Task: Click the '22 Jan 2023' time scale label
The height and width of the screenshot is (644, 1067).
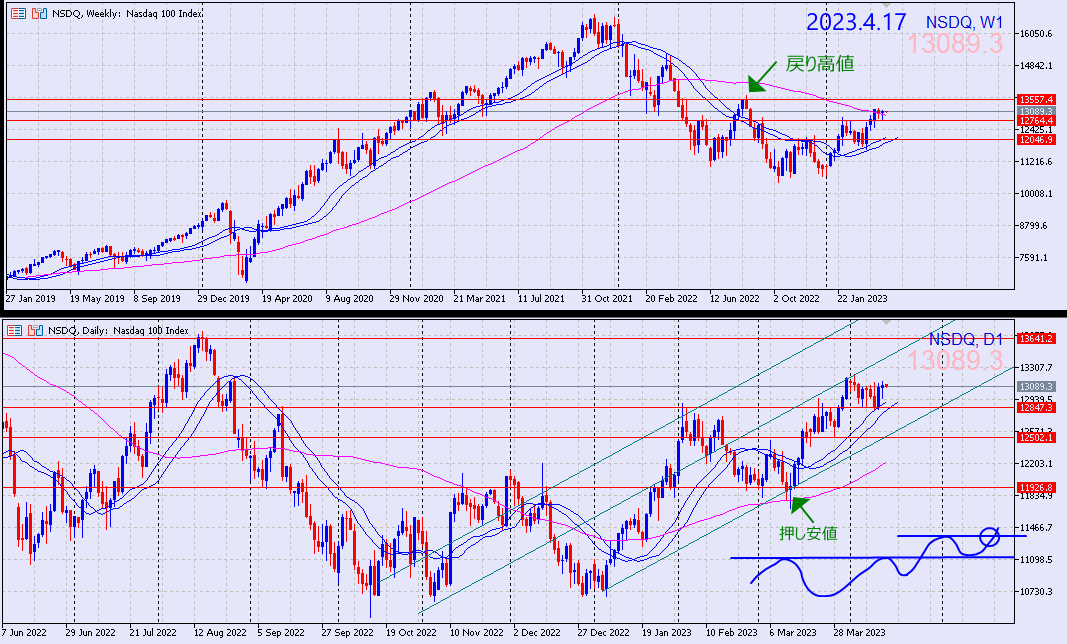Action: (x=862, y=298)
